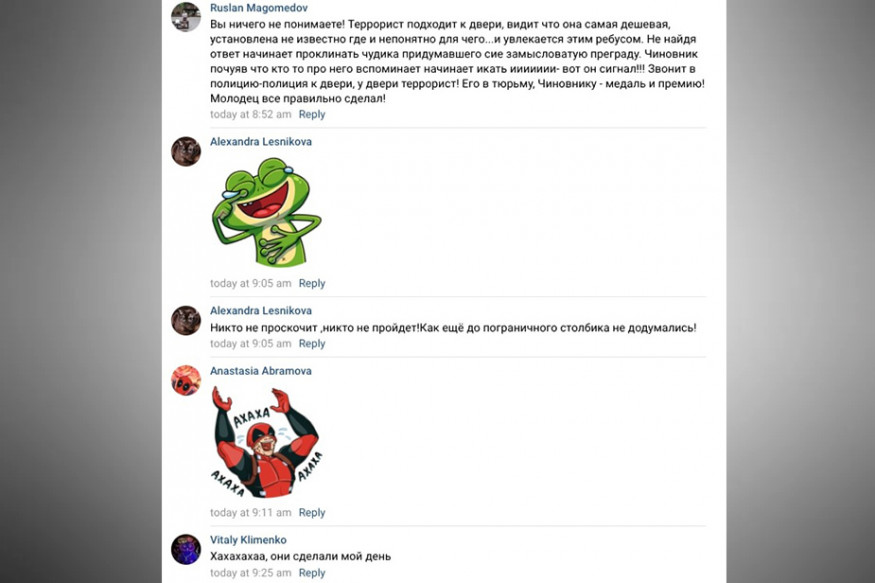Click the 'today at 9:25 am' timestamp
The width and height of the screenshot is (875, 583).
pos(250,573)
